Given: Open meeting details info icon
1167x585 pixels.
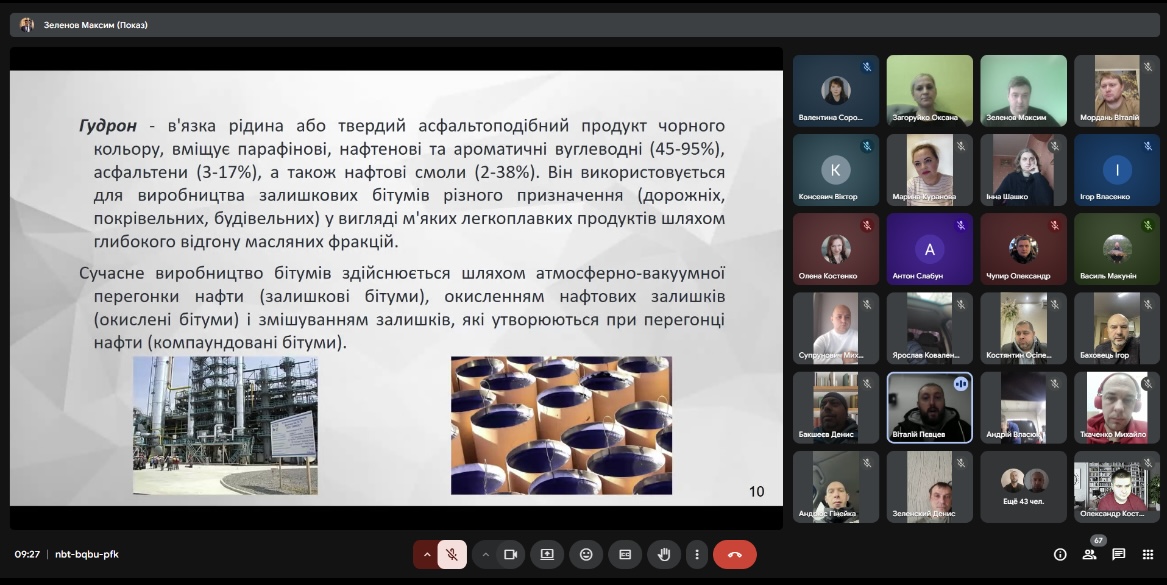Looking at the screenshot, I should (x=1060, y=554).
